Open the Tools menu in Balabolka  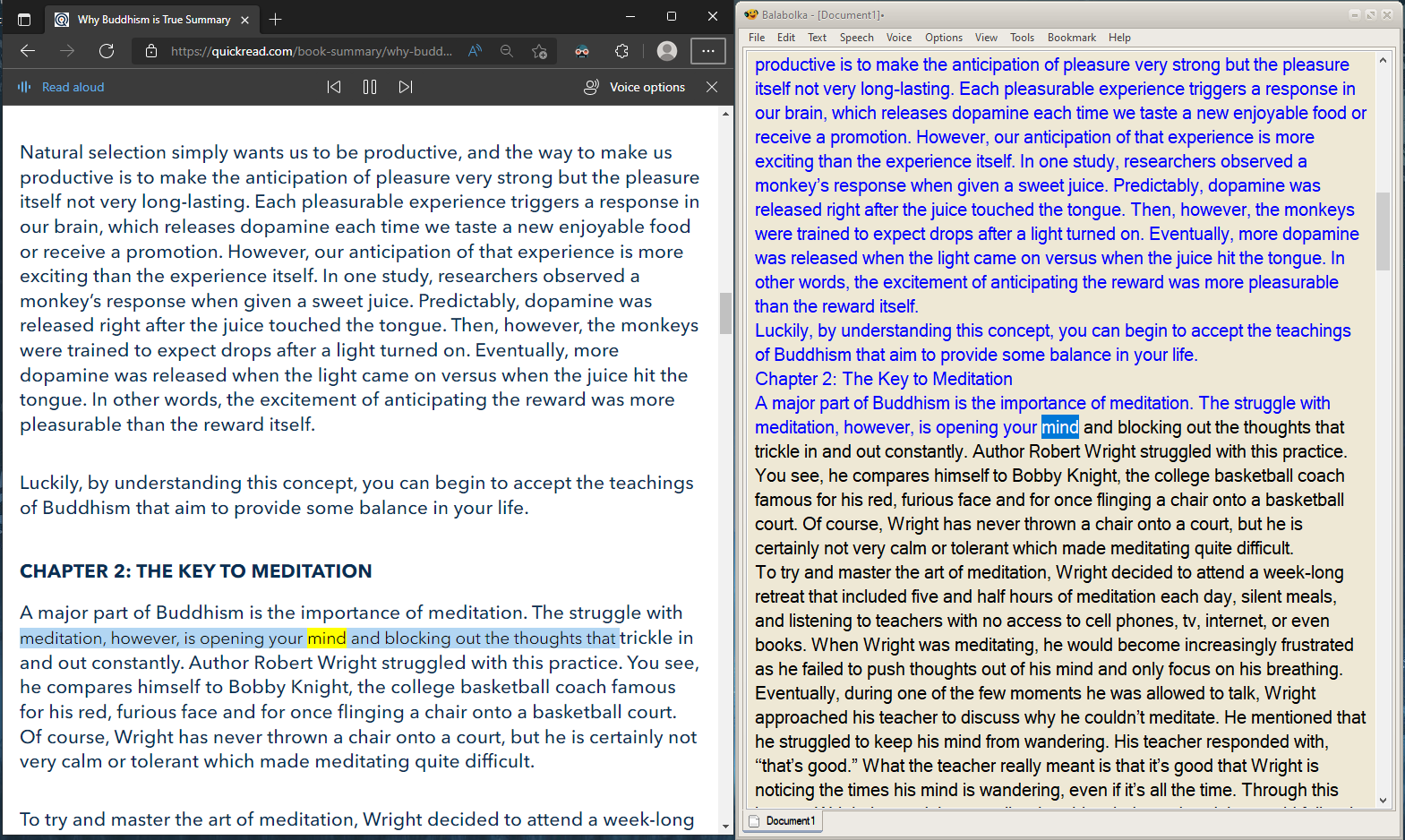pos(1022,38)
